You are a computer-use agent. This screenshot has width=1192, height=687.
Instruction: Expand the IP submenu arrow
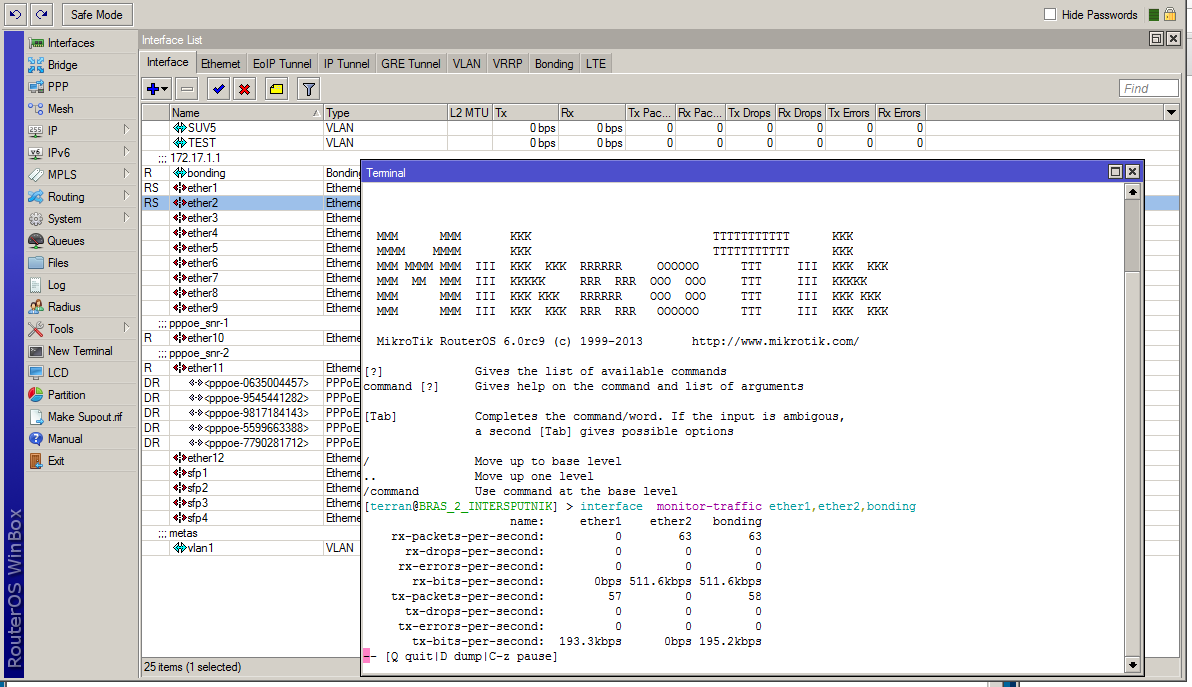click(126, 130)
